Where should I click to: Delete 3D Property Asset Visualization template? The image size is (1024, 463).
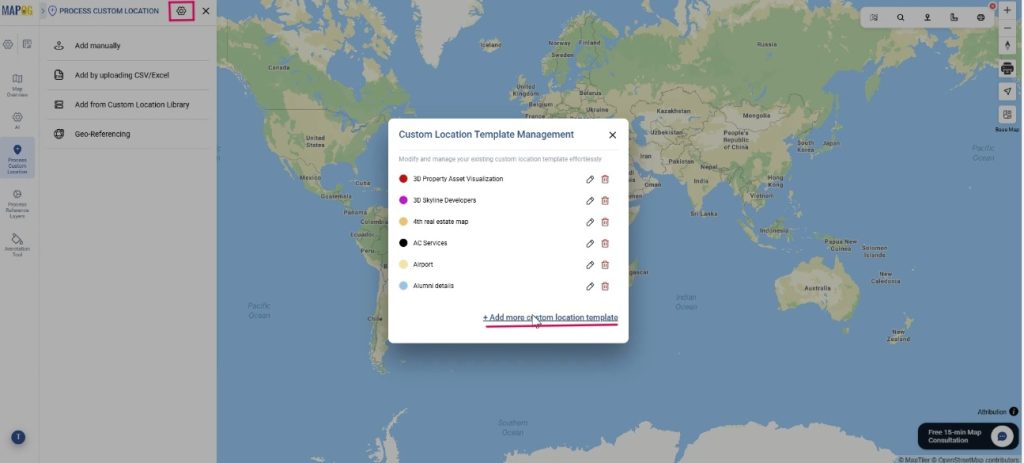coord(605,179)
